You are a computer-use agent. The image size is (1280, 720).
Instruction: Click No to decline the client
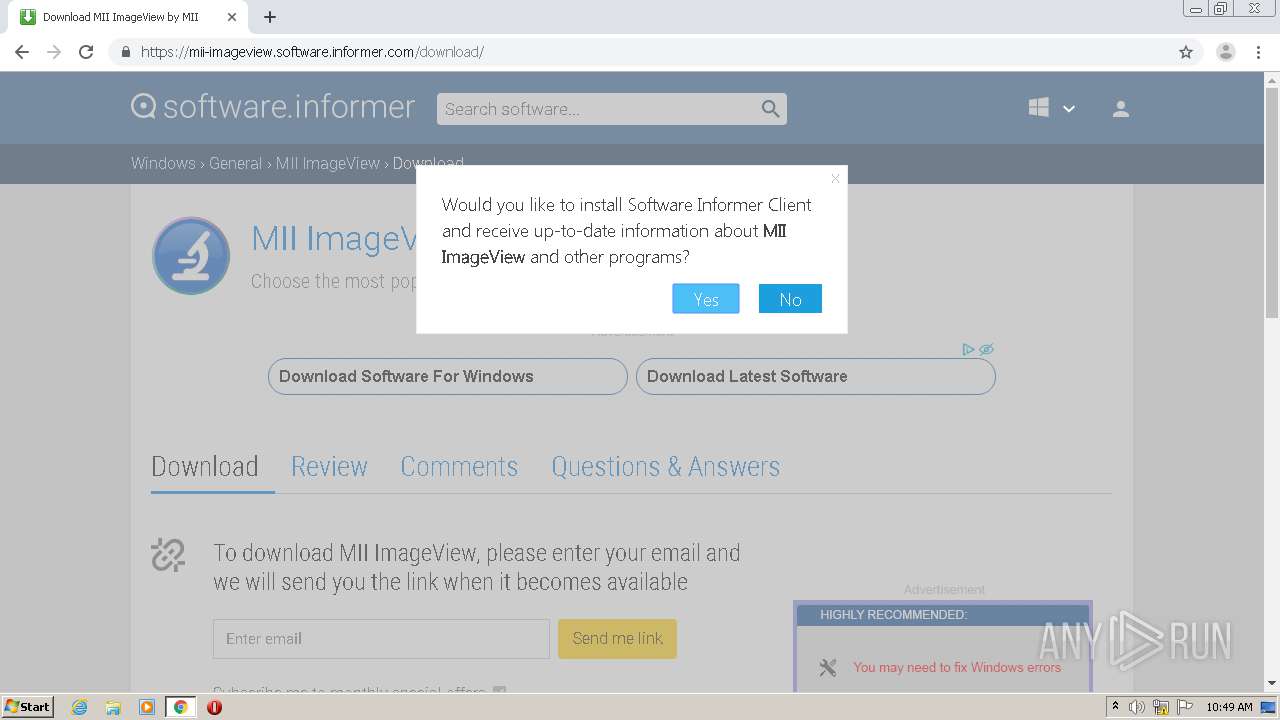pyautogui.click(x=790, y=299)
